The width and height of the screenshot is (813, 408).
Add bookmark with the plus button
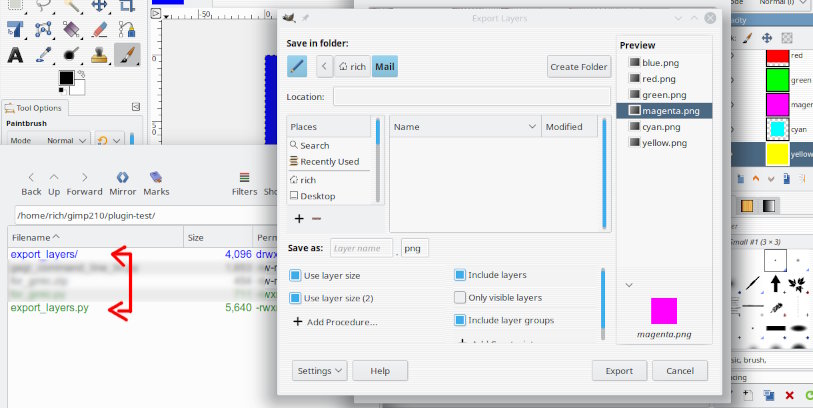click(299, 219)
